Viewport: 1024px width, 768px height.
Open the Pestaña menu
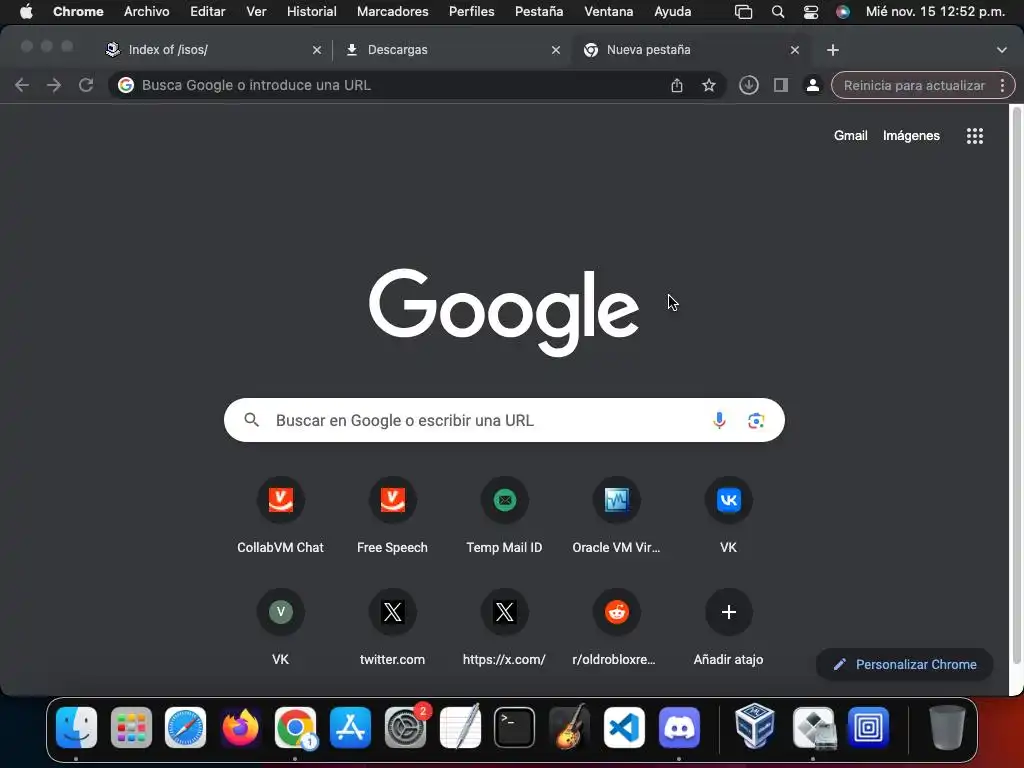pos(539,11)
